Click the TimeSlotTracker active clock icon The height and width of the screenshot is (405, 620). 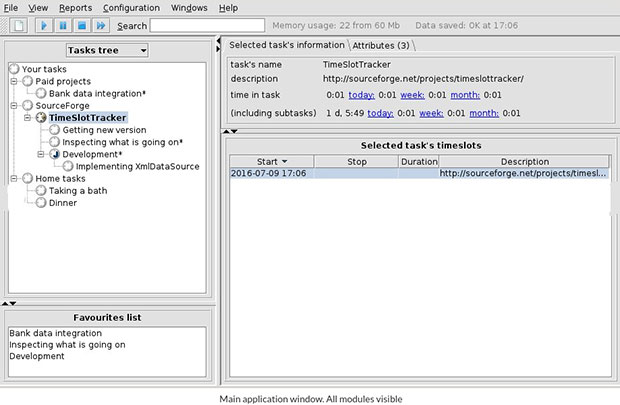point(41,118)
